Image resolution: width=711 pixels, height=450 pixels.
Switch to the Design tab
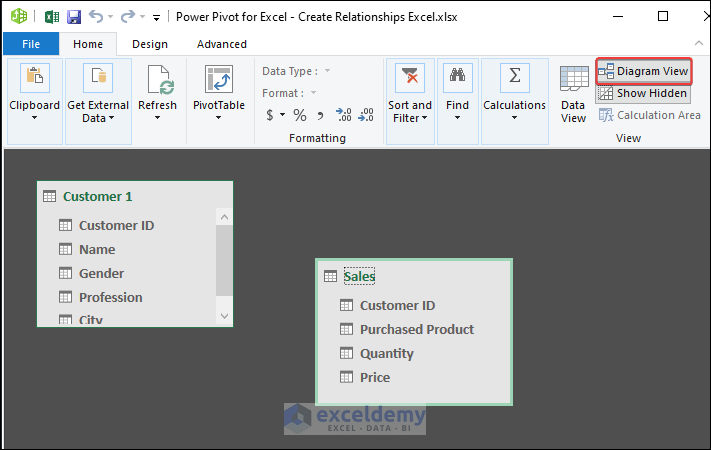tap(150, 44)
